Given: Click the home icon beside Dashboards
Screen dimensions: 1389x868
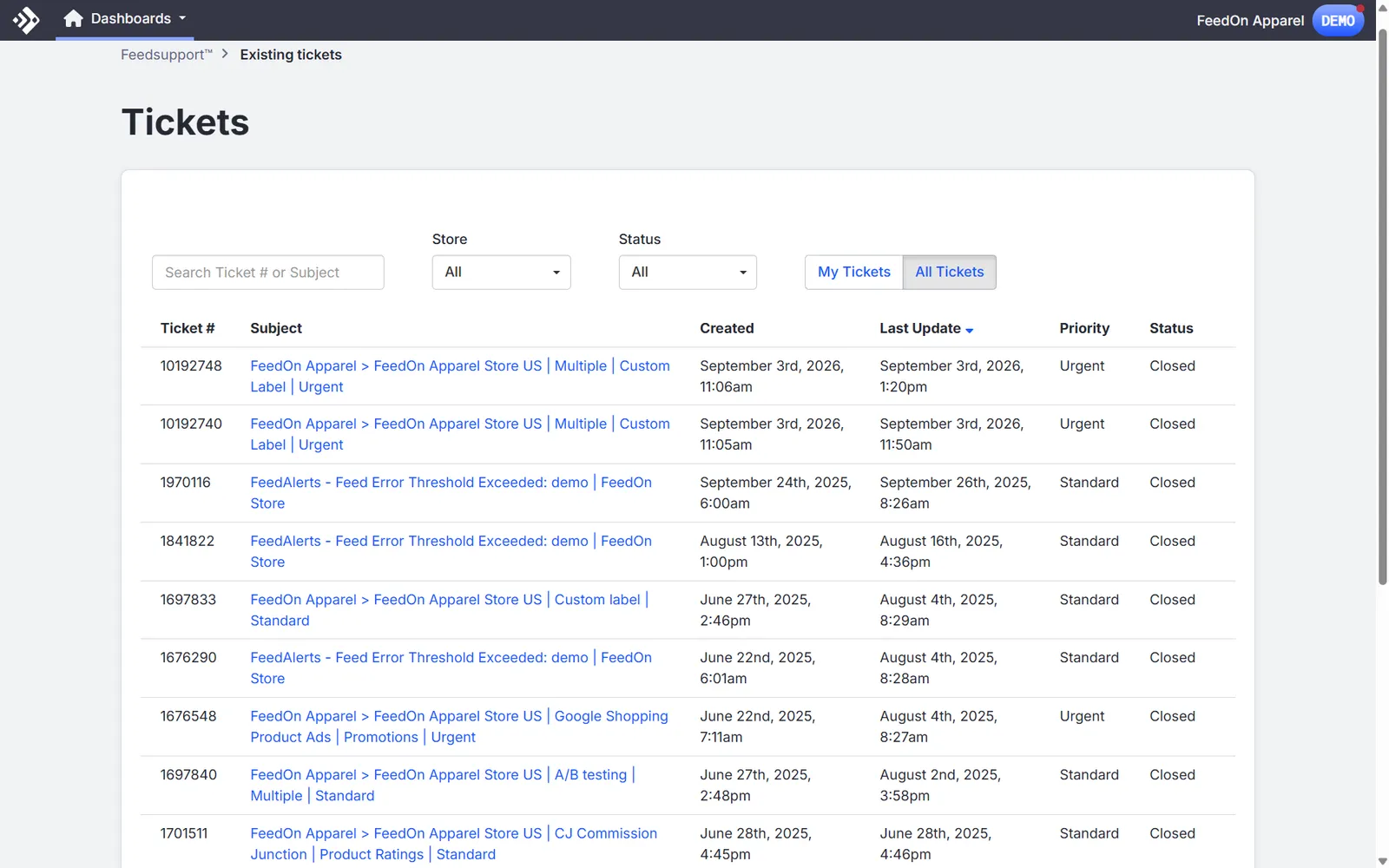Looking at the screenshot, I should tap(74, 18).
